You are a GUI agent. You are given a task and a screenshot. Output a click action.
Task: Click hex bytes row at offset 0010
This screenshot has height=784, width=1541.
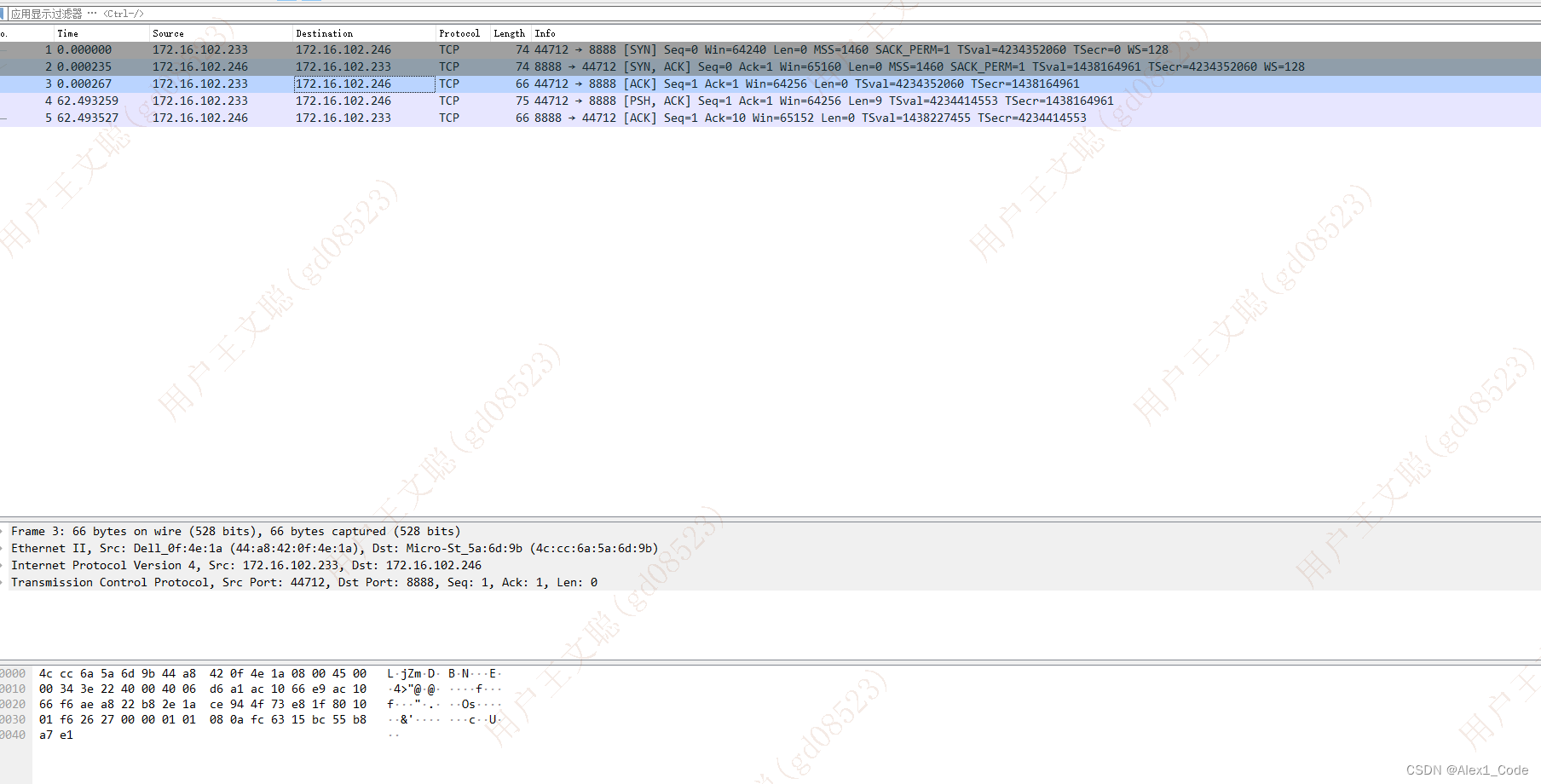203,689
